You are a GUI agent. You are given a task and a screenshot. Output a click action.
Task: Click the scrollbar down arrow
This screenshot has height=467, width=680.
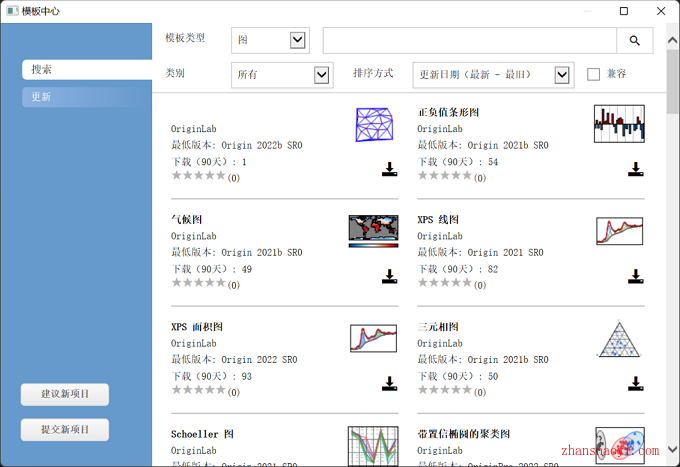click(673, 449)
